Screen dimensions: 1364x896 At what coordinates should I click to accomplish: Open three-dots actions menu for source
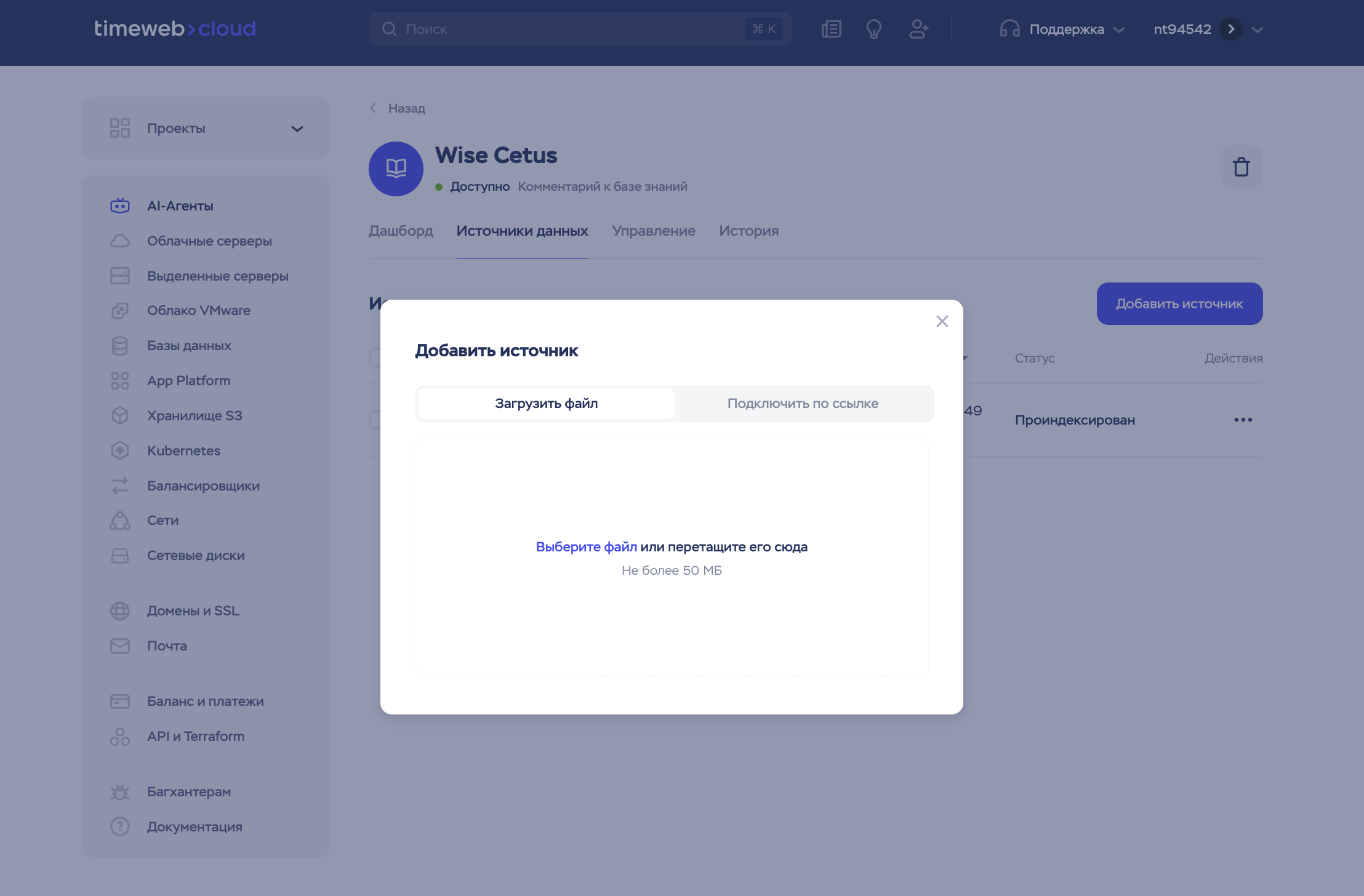click(x=1243, y=420)
